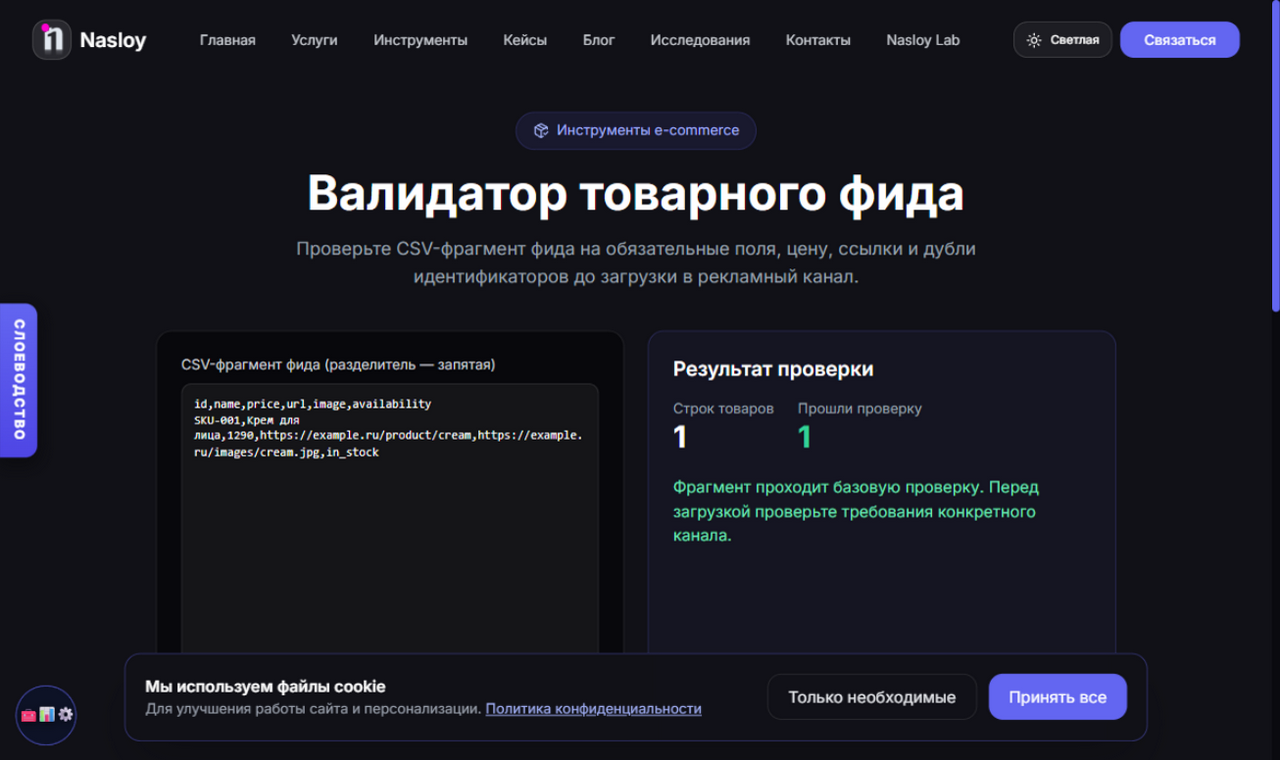The image size is (1280, 760).
Task: Click the CSV-фрагмент фида field label
Action: (x=338, y=364)
